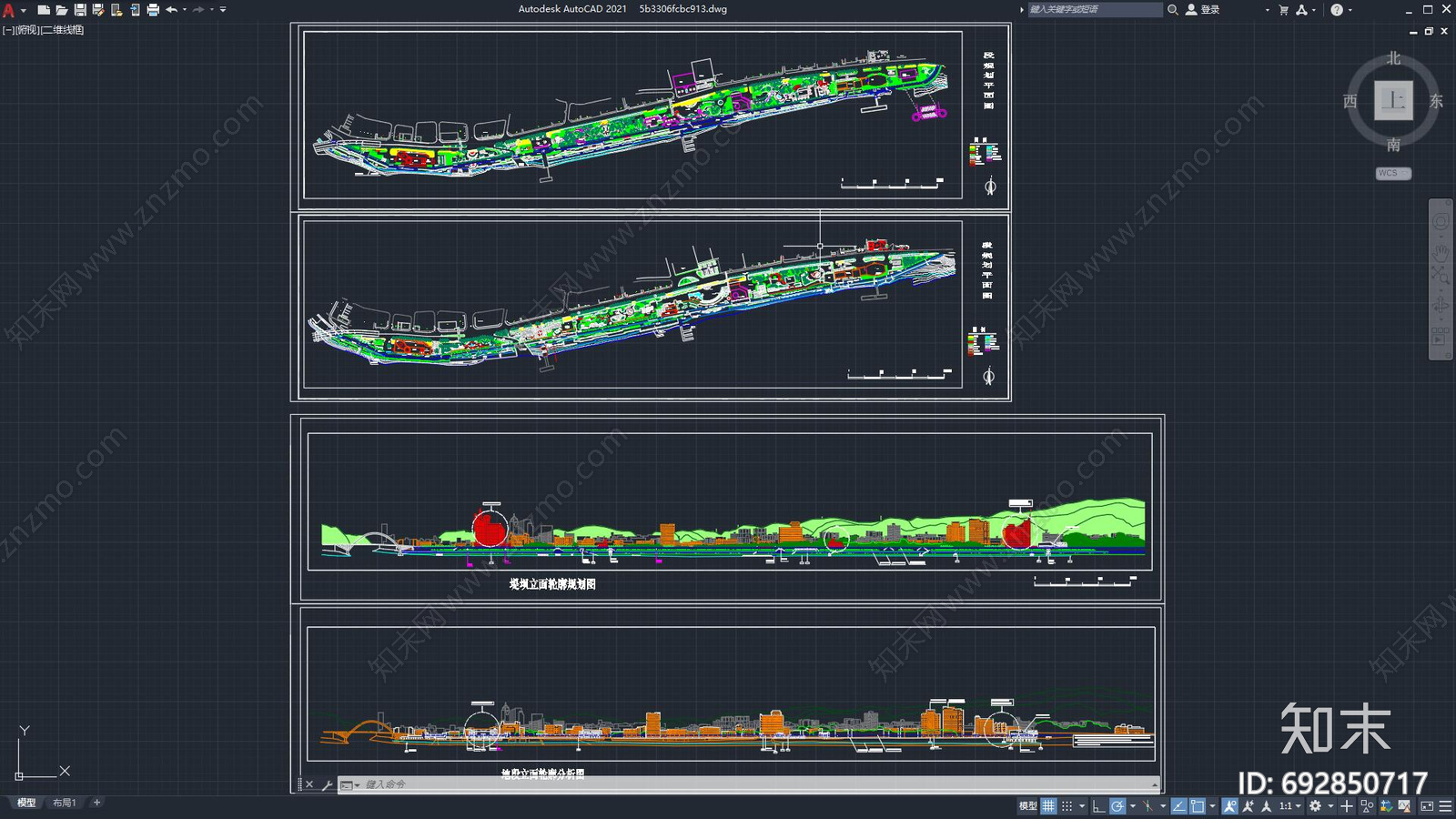Open the undo history dropdown arrow
The width and height of the screenshot is (1456, 819).
coord(185,10)
